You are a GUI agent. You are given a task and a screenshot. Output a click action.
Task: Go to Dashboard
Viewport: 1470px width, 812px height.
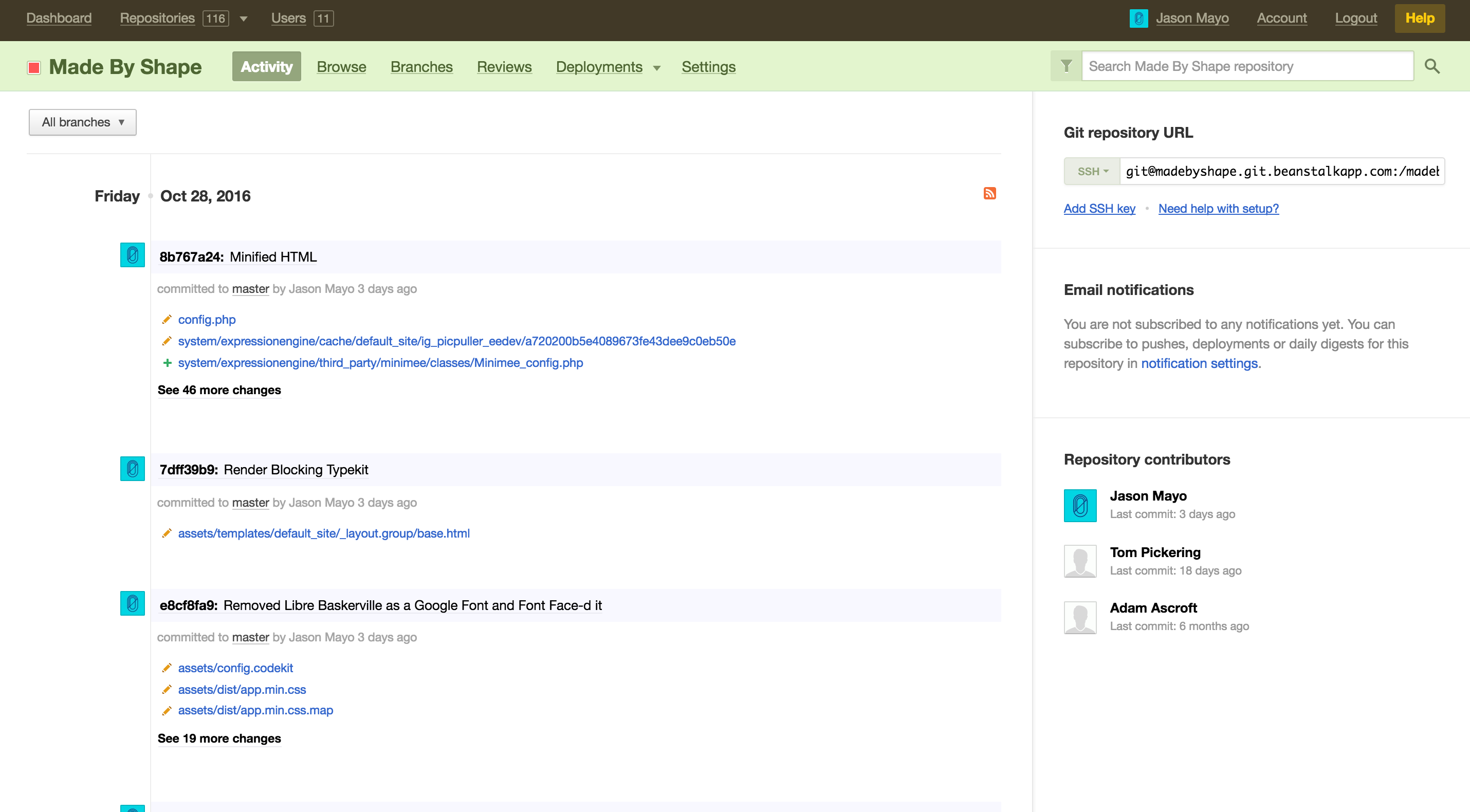click(59, 19)
